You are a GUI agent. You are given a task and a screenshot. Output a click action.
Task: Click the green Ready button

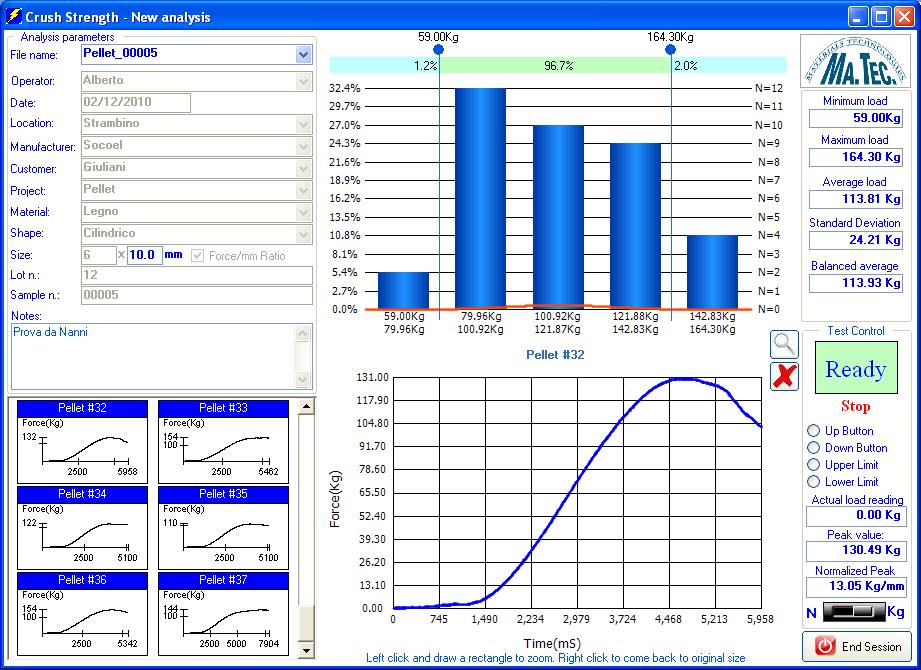[x=856, y=369]
